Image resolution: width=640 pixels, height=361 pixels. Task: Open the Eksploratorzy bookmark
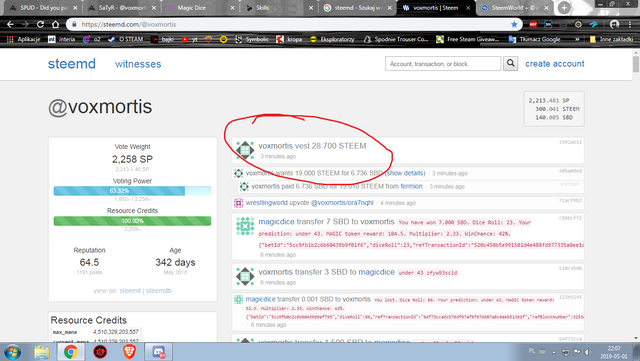pos(333,39)
